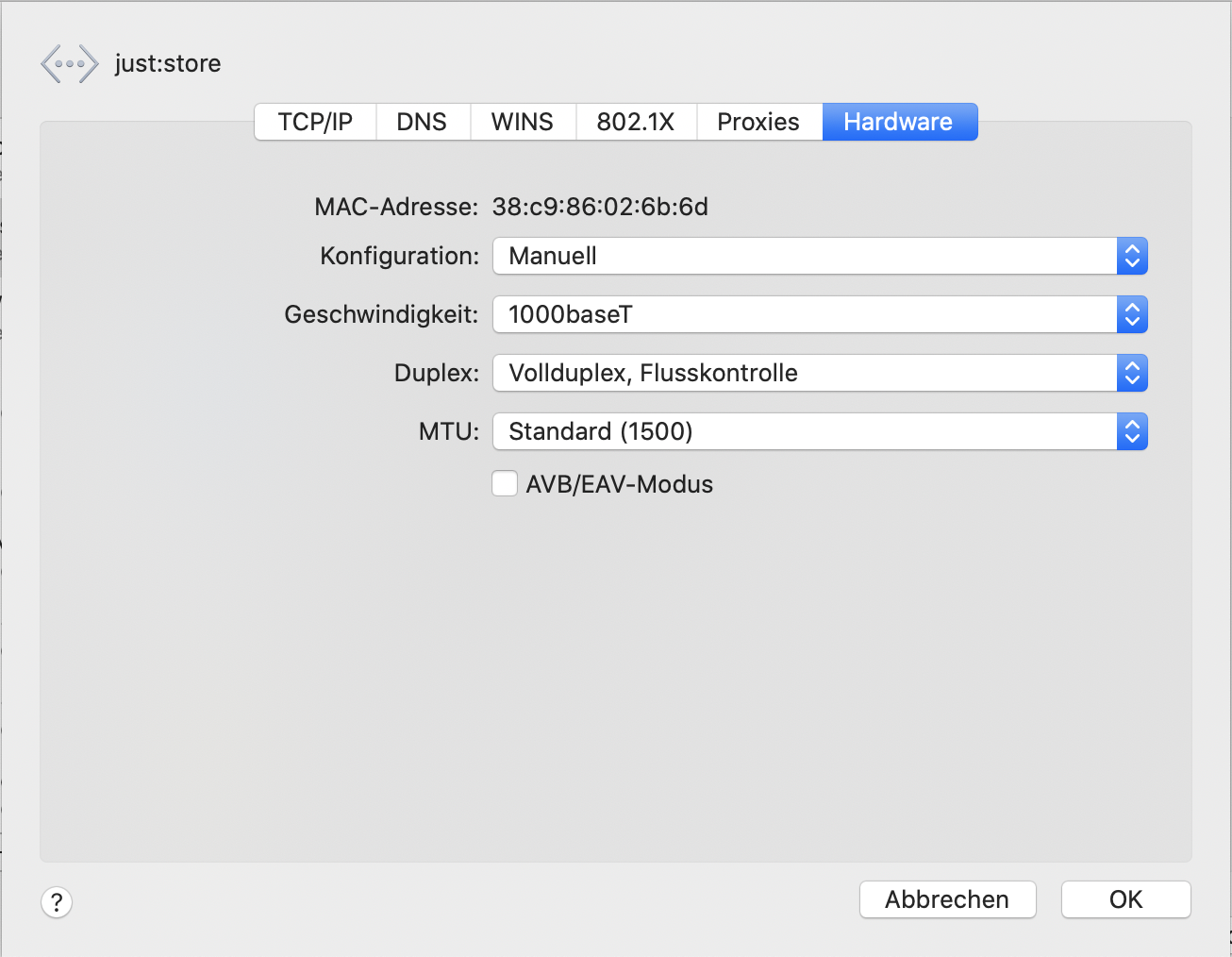Cancel with the Abbrechen button
Screen dimensions: 1232x957
click(x=947, y=899)
